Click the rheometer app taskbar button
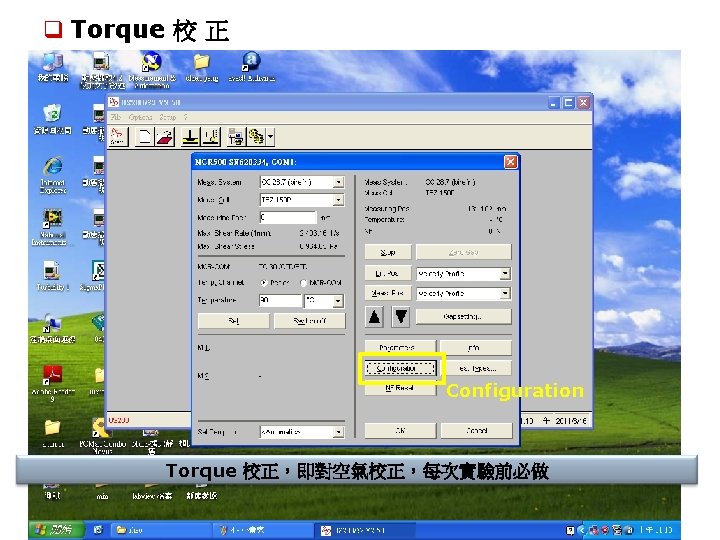Image resolution: width=720 pixels, height=540 pixels. pos(366,530)
